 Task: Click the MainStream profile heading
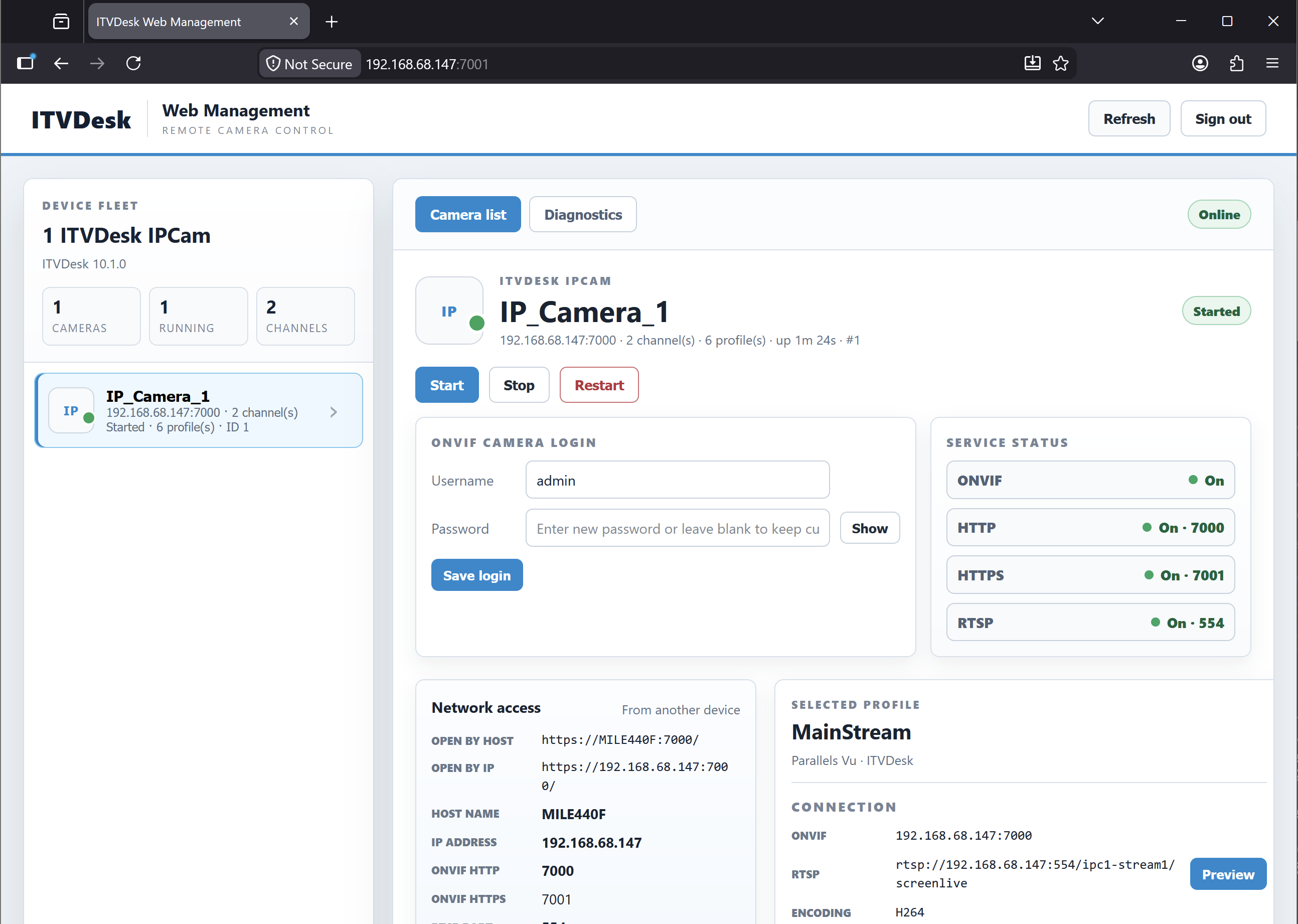click(x=851, y=732)
